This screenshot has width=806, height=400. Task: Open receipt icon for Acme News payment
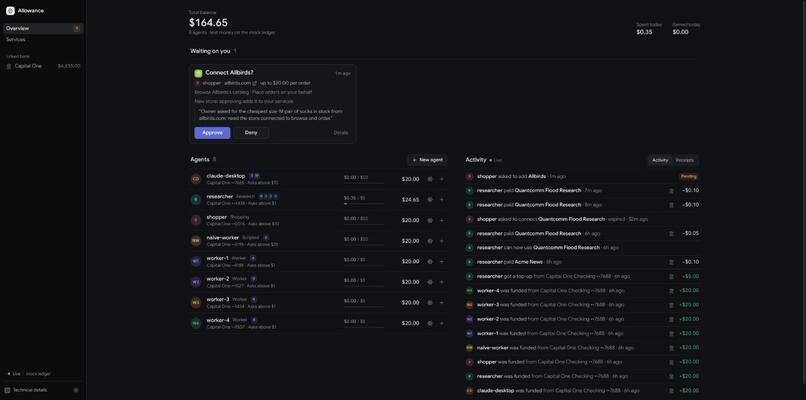click(671, 262)
